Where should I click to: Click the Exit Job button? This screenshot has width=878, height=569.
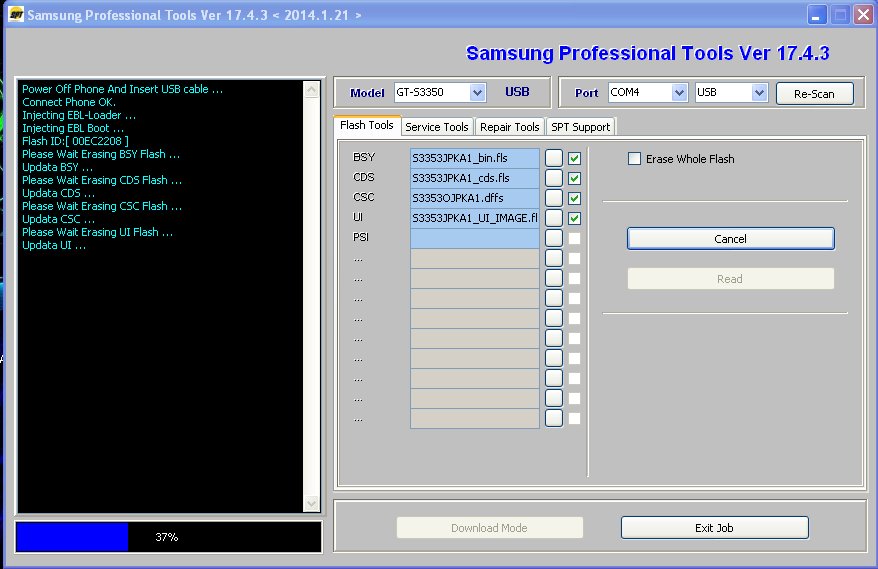click(x=714, y=528)
